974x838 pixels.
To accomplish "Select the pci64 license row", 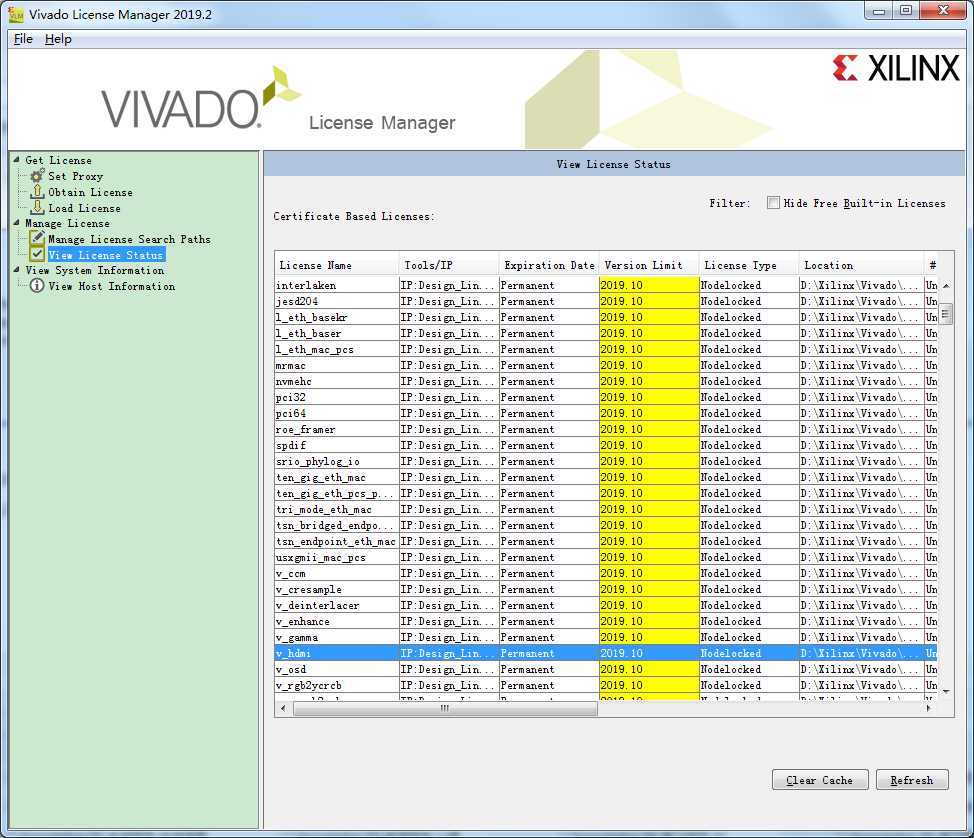I will click(x=606, y=413).
